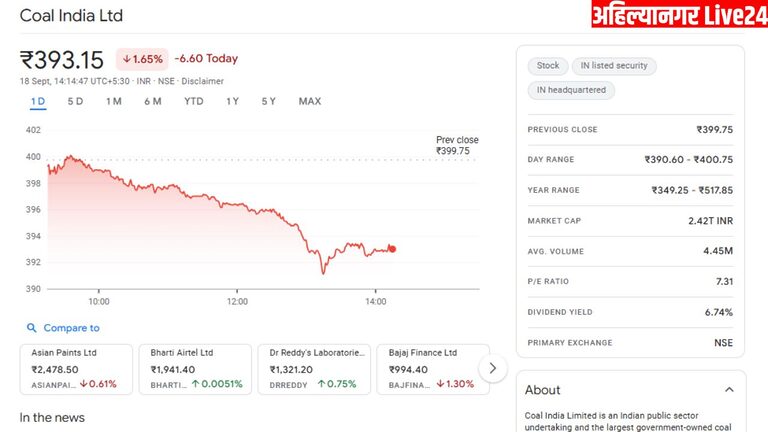The height and width of the screenshot is (432, 768).
Task: Select the 5Y time range tab
Action: [269, 101]
